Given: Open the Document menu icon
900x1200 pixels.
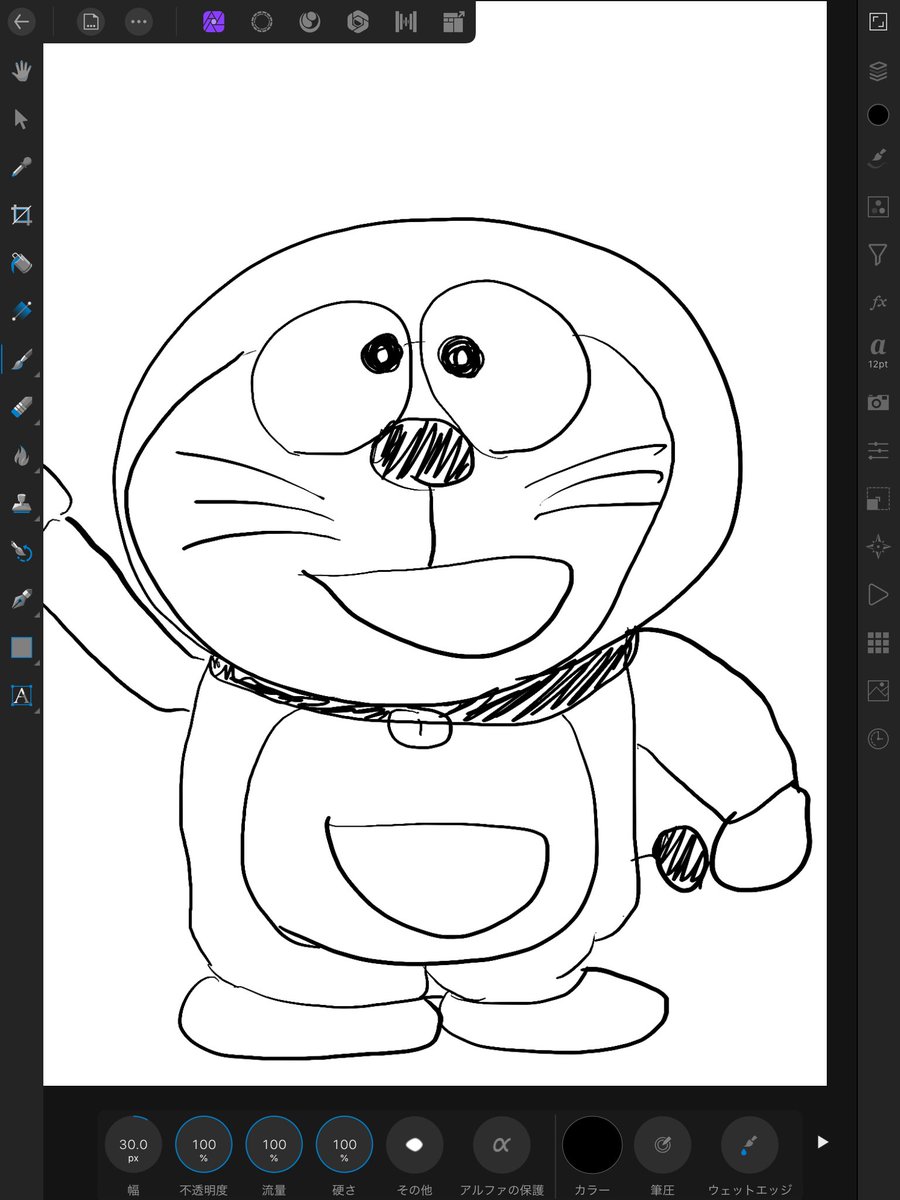Looking at the screenshot, I should pos(90,21).
